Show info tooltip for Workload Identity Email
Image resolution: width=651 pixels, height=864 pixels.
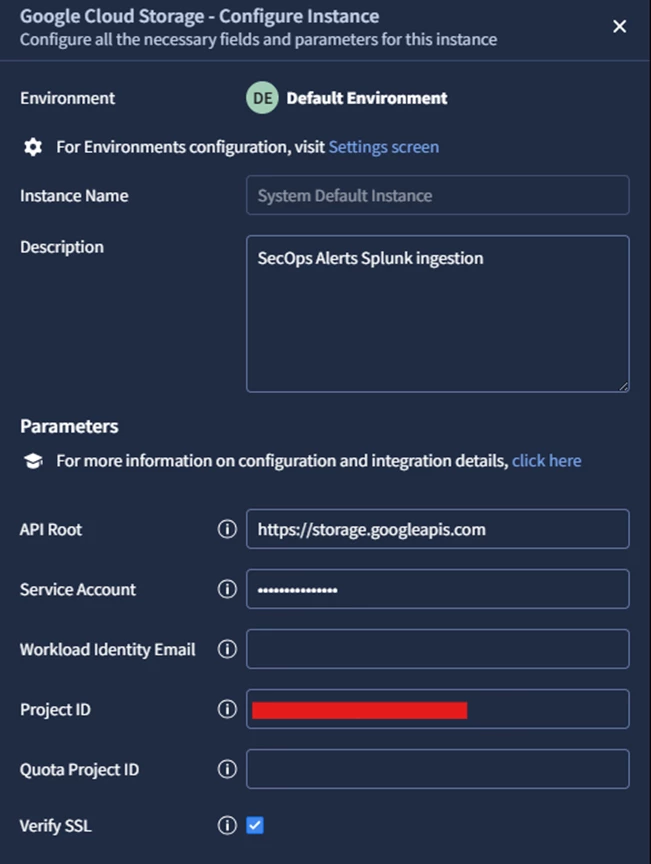click(227, 649)
